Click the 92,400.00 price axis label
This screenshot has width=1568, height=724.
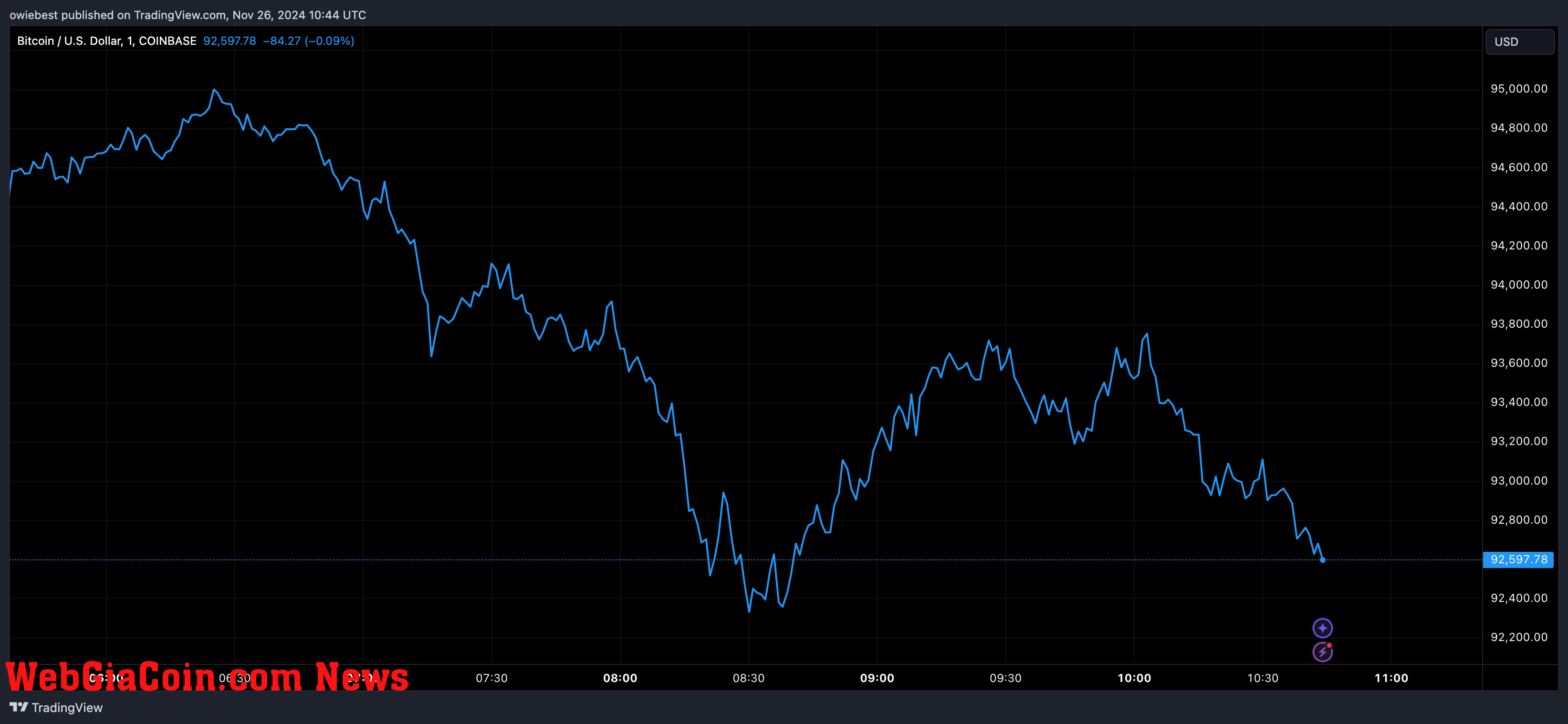tap(1519, 598)
